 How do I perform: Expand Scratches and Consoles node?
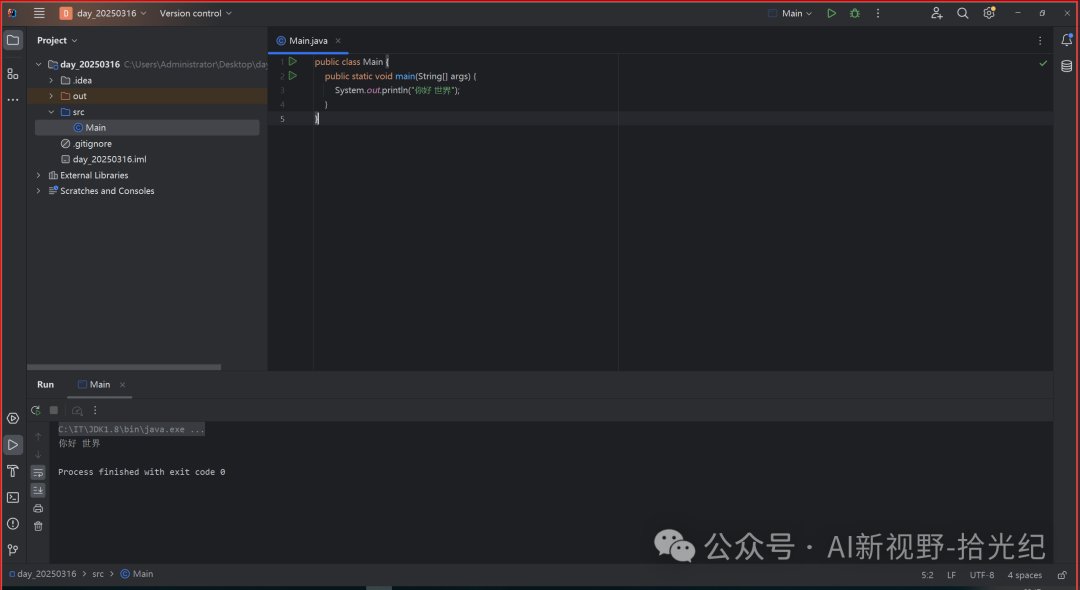(x=39, y=191)
